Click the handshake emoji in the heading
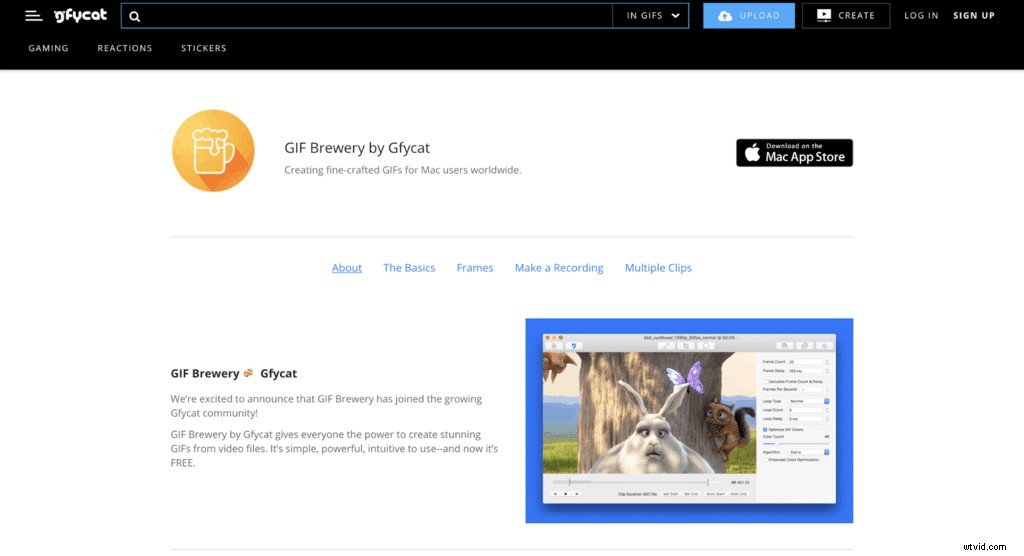 [x=248, y=373]
